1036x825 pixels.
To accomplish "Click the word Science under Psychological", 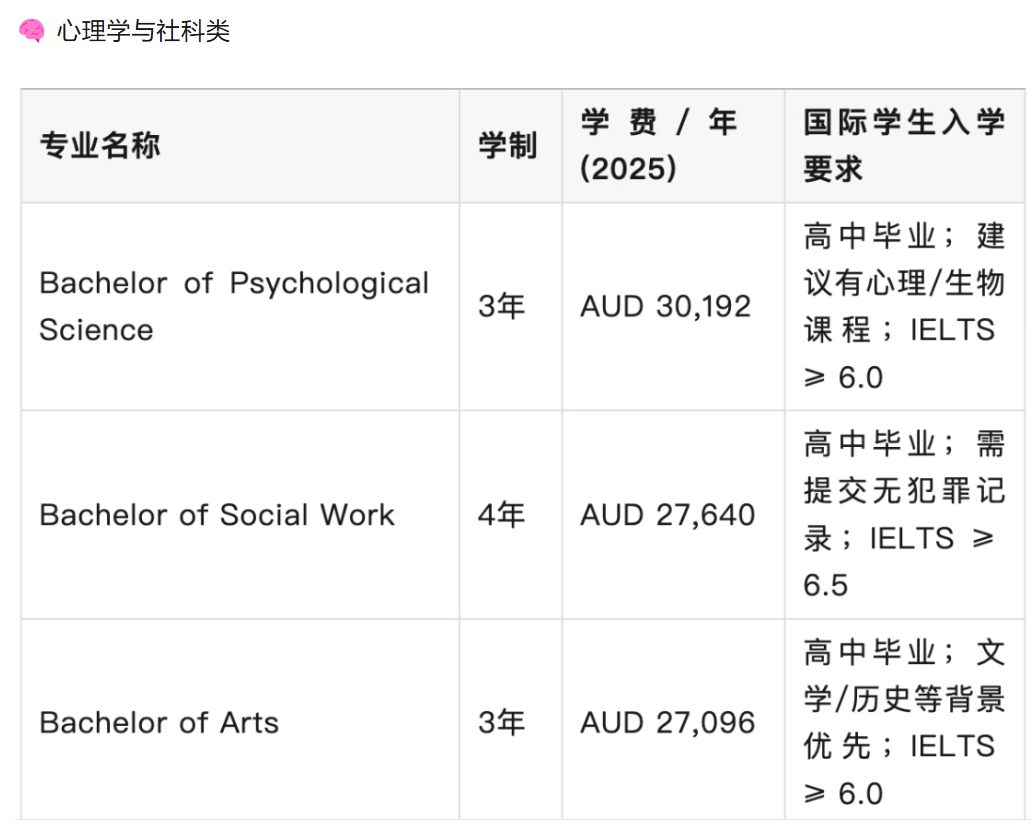I will point(97,330).
